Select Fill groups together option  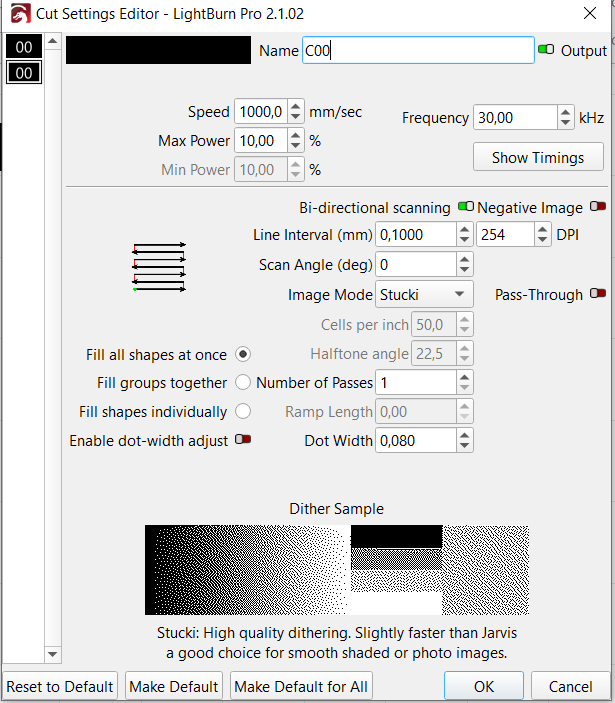point(243,382)
